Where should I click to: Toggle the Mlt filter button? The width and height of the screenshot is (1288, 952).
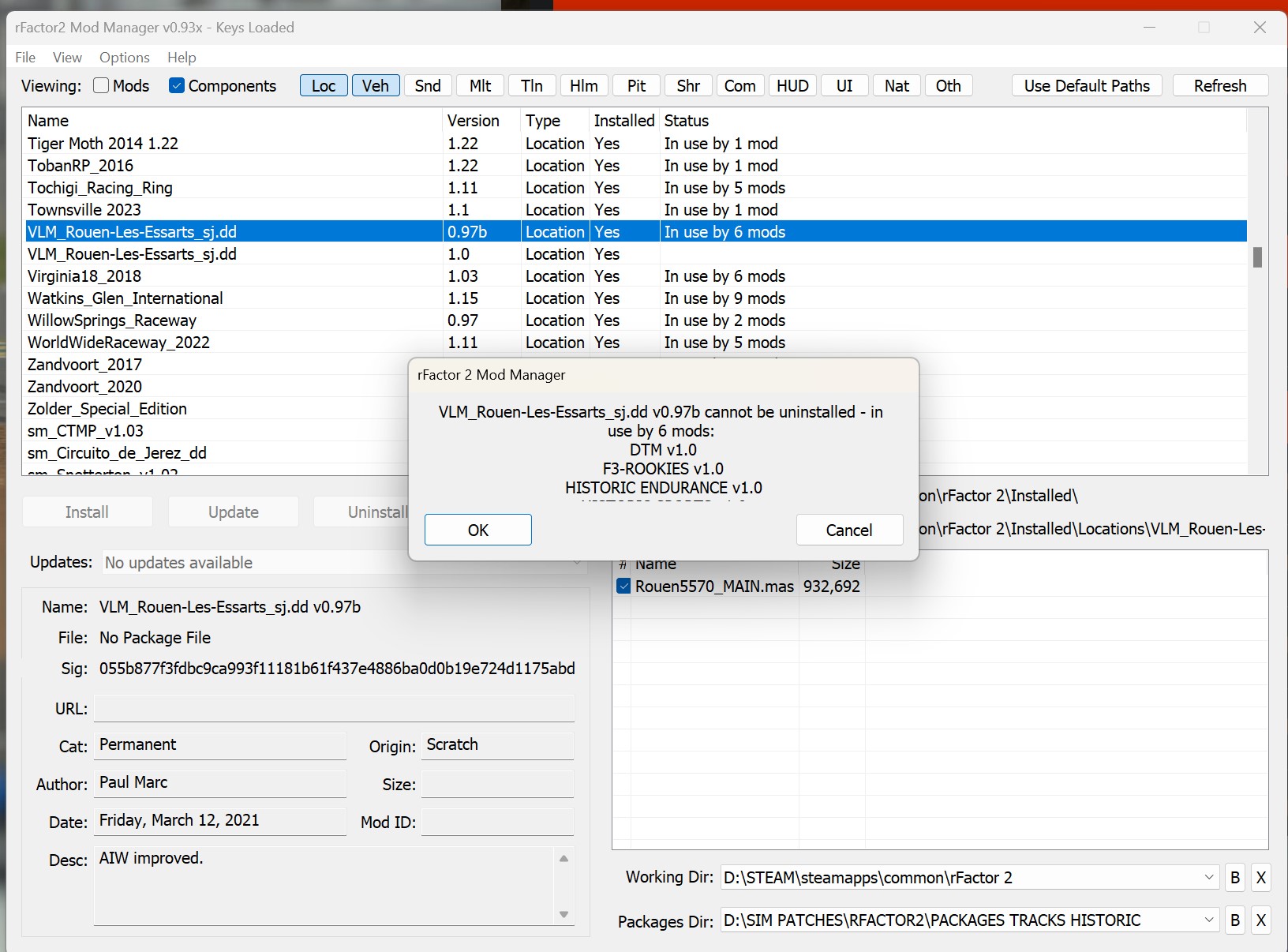(480, 85)
